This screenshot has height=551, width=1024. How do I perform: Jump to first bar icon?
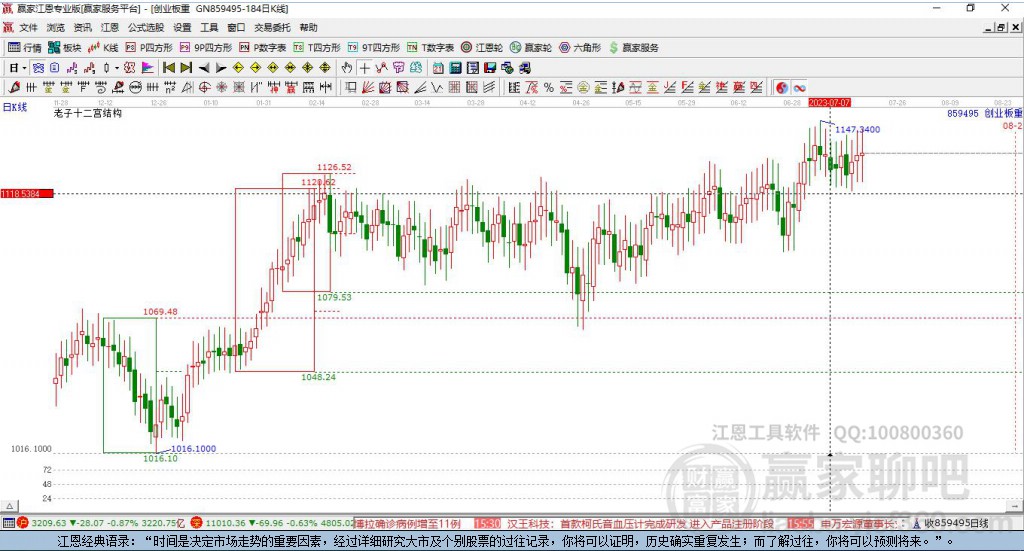click(x=168, y=68)
